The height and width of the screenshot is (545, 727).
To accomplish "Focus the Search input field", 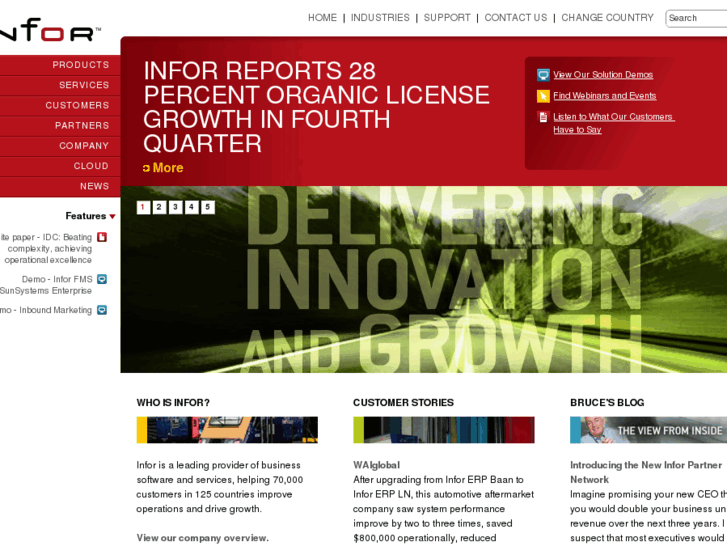I will point(696,19).
